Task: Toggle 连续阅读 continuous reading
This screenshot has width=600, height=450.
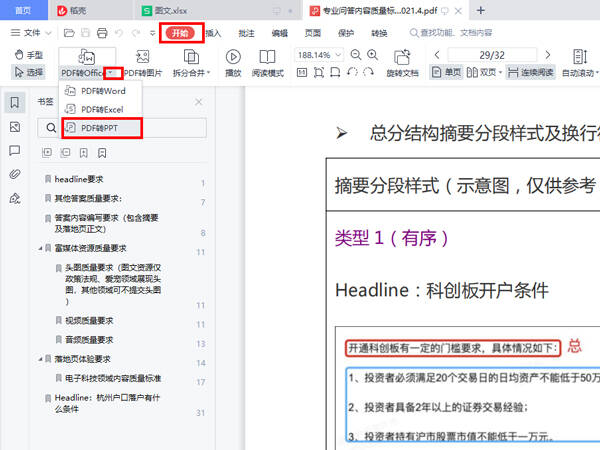Action: 530,72
